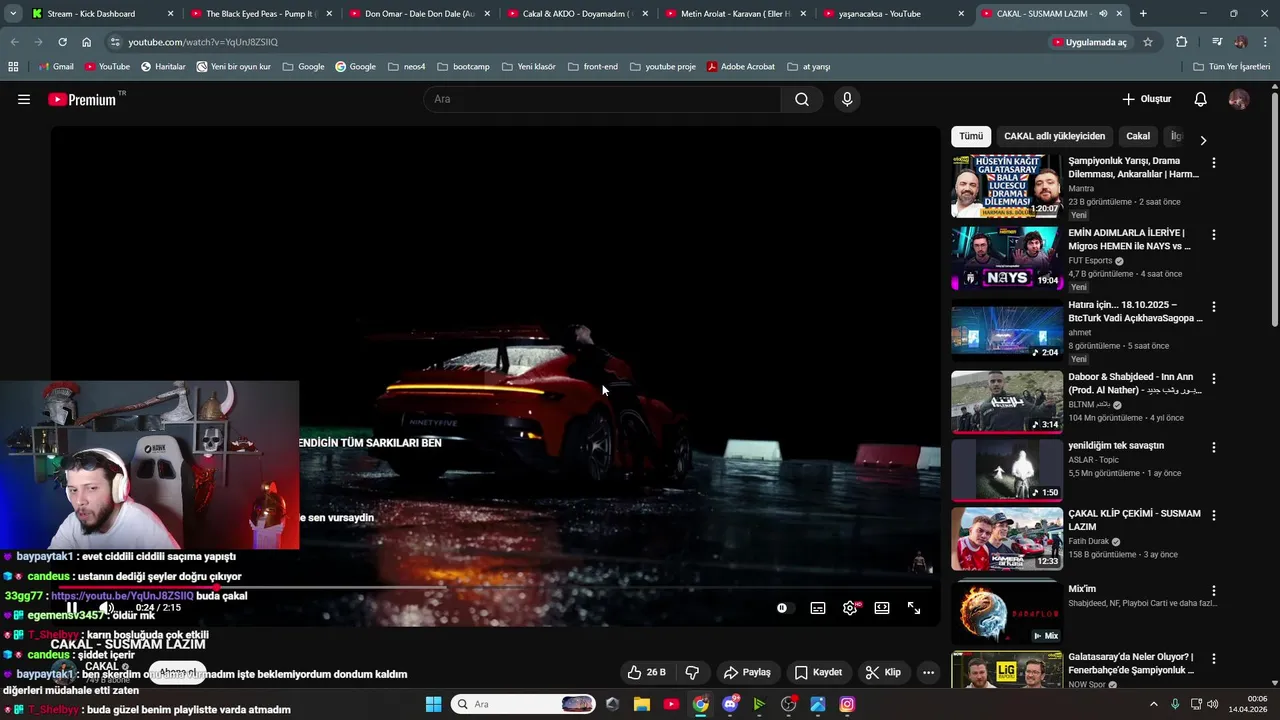Create a clip with the Klip button
The image size is (1280, 720).
click(883, 672)
